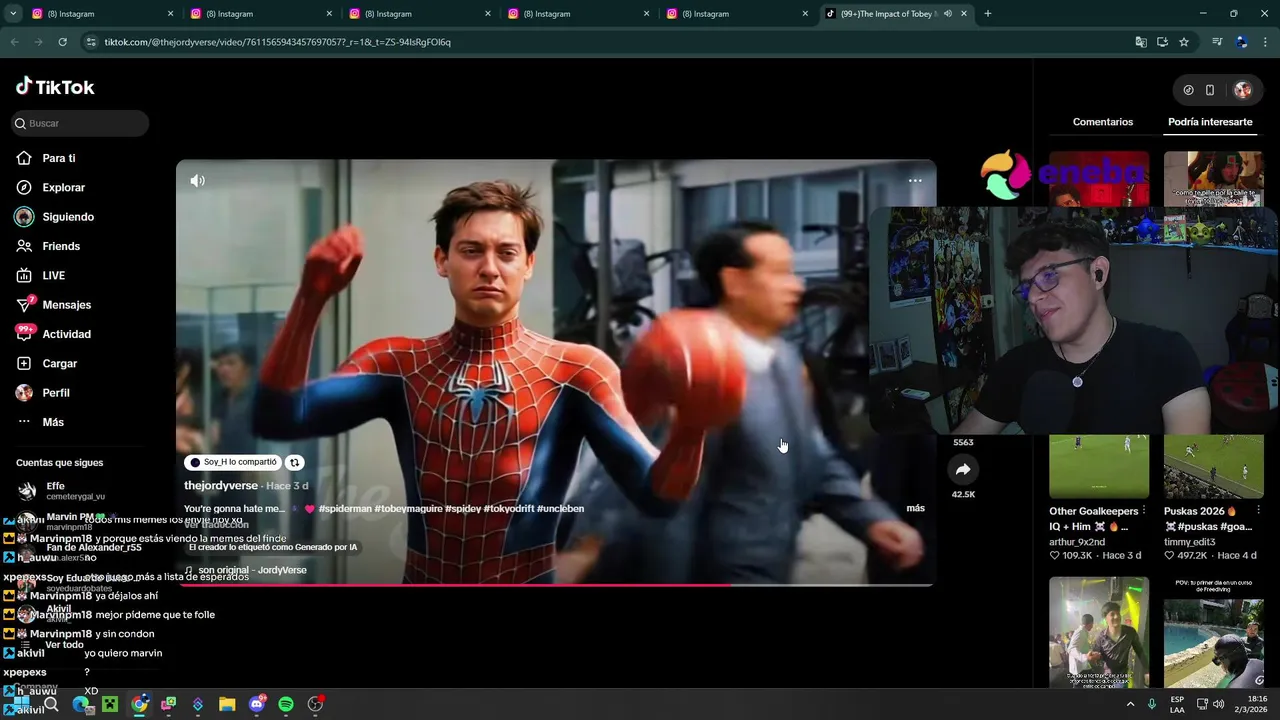Open File Explorer from the taskbar
The height and width of the screenshot is (720, 1280).
[x=227, y=704]
